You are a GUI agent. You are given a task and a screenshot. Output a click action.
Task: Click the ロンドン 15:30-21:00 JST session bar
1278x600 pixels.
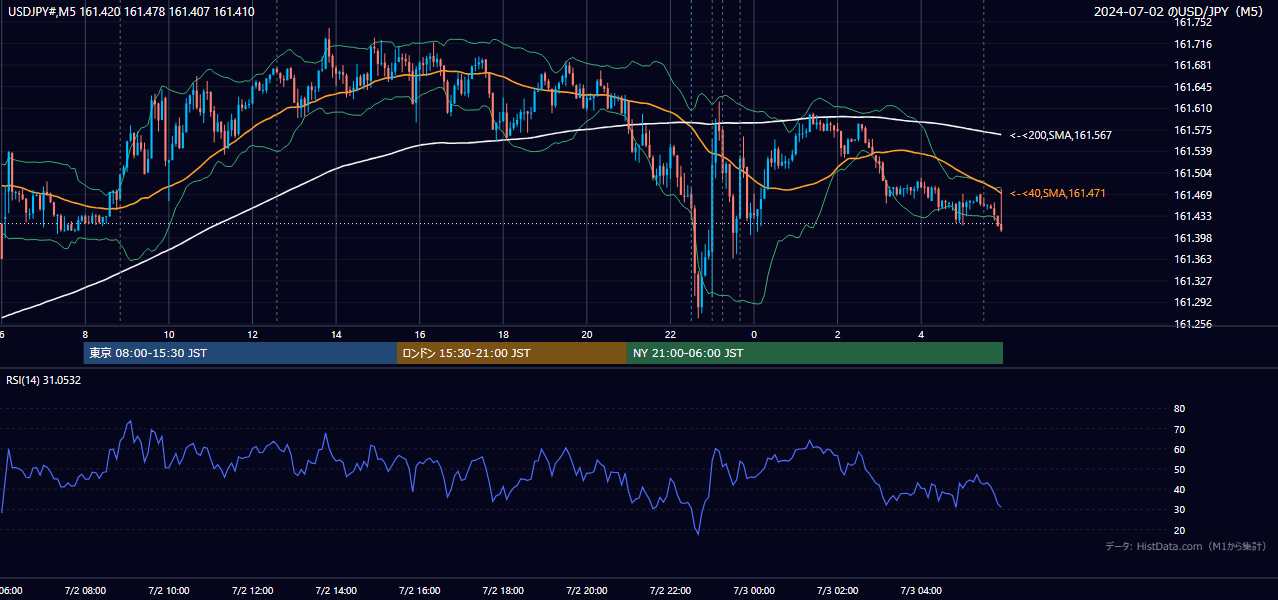512,353
